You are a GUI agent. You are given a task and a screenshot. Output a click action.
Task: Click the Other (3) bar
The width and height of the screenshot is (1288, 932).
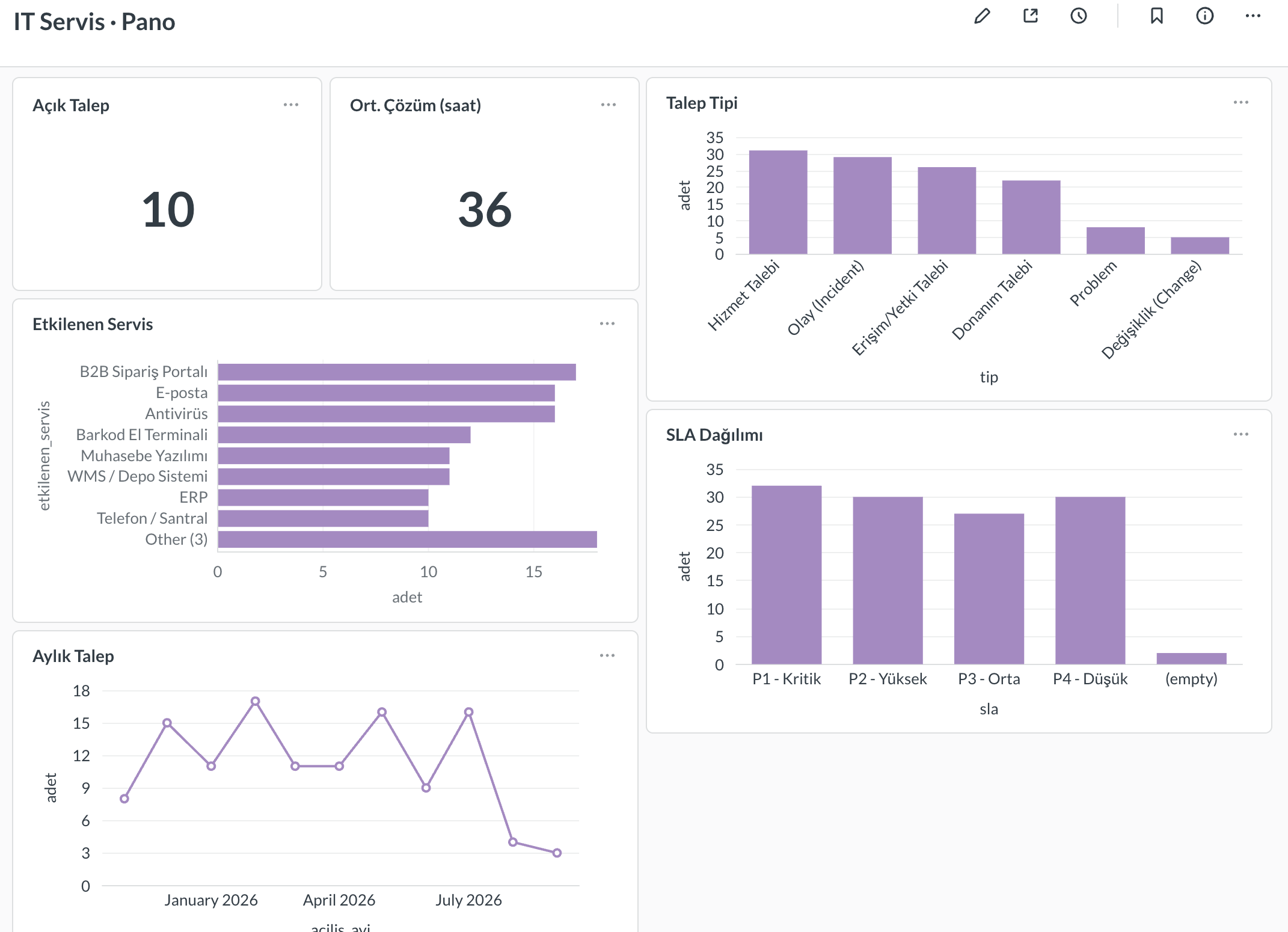point(408,539)
